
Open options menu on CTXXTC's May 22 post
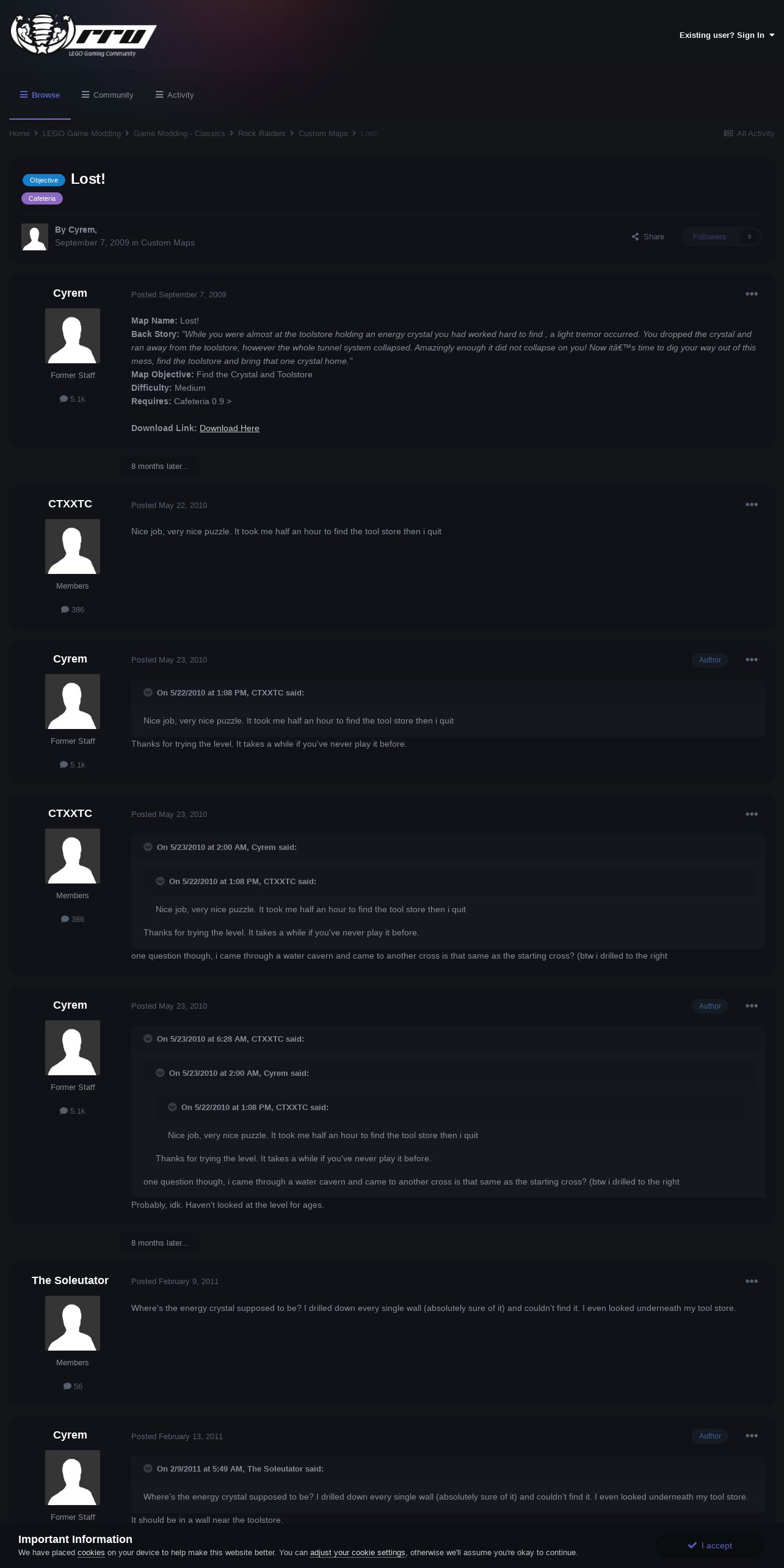(x=752, y=504)
